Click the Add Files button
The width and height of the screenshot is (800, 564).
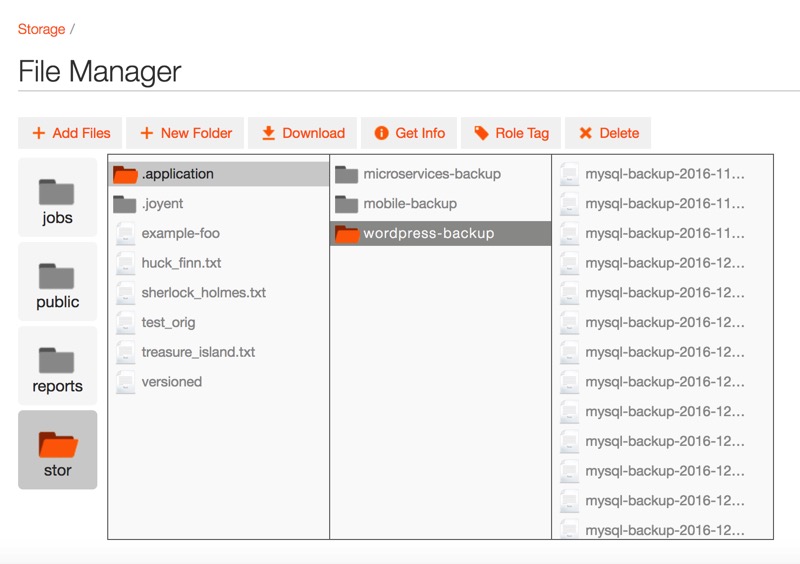(x=70, y=133)
